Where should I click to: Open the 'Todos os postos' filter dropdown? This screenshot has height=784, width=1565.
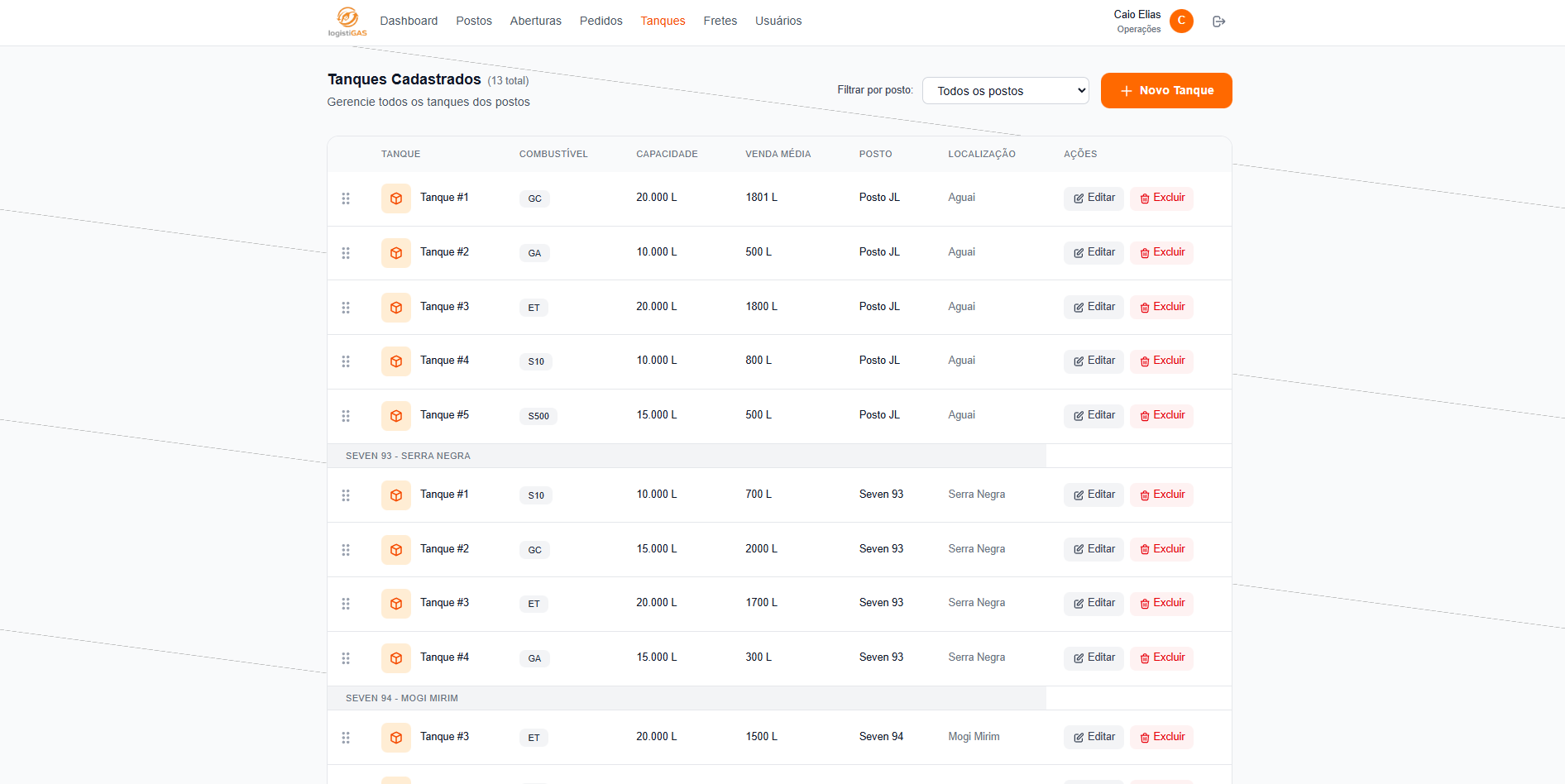click(1005, 91)
